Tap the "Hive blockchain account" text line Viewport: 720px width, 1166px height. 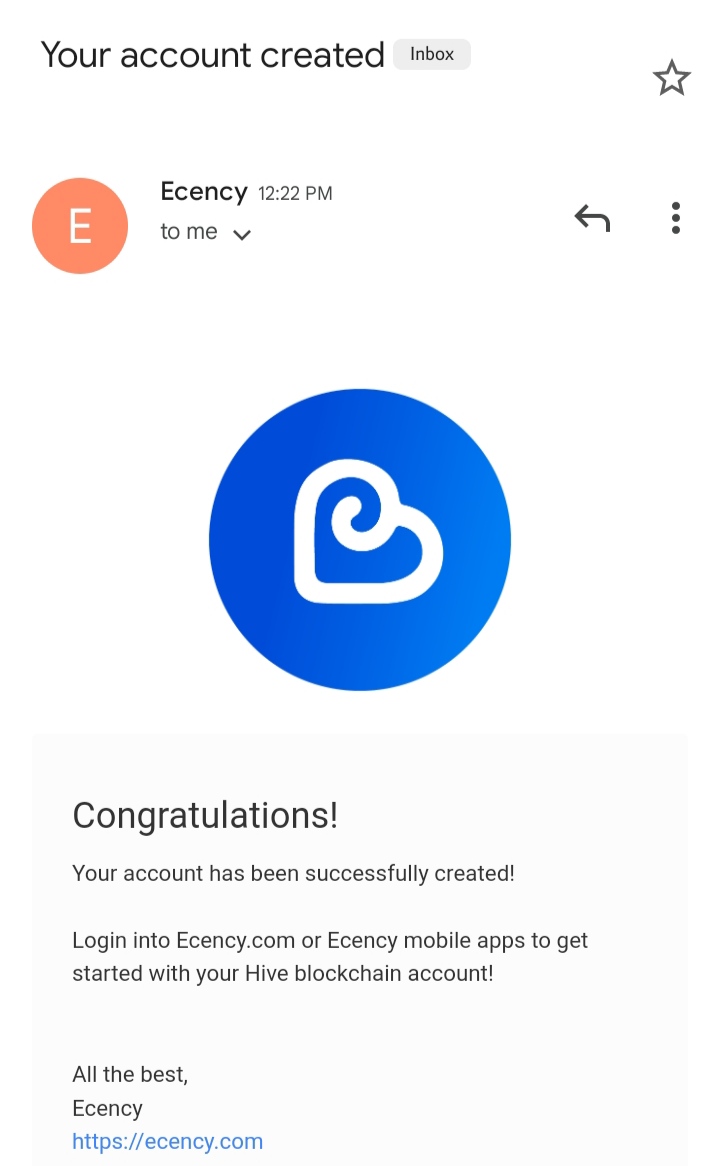283,973
